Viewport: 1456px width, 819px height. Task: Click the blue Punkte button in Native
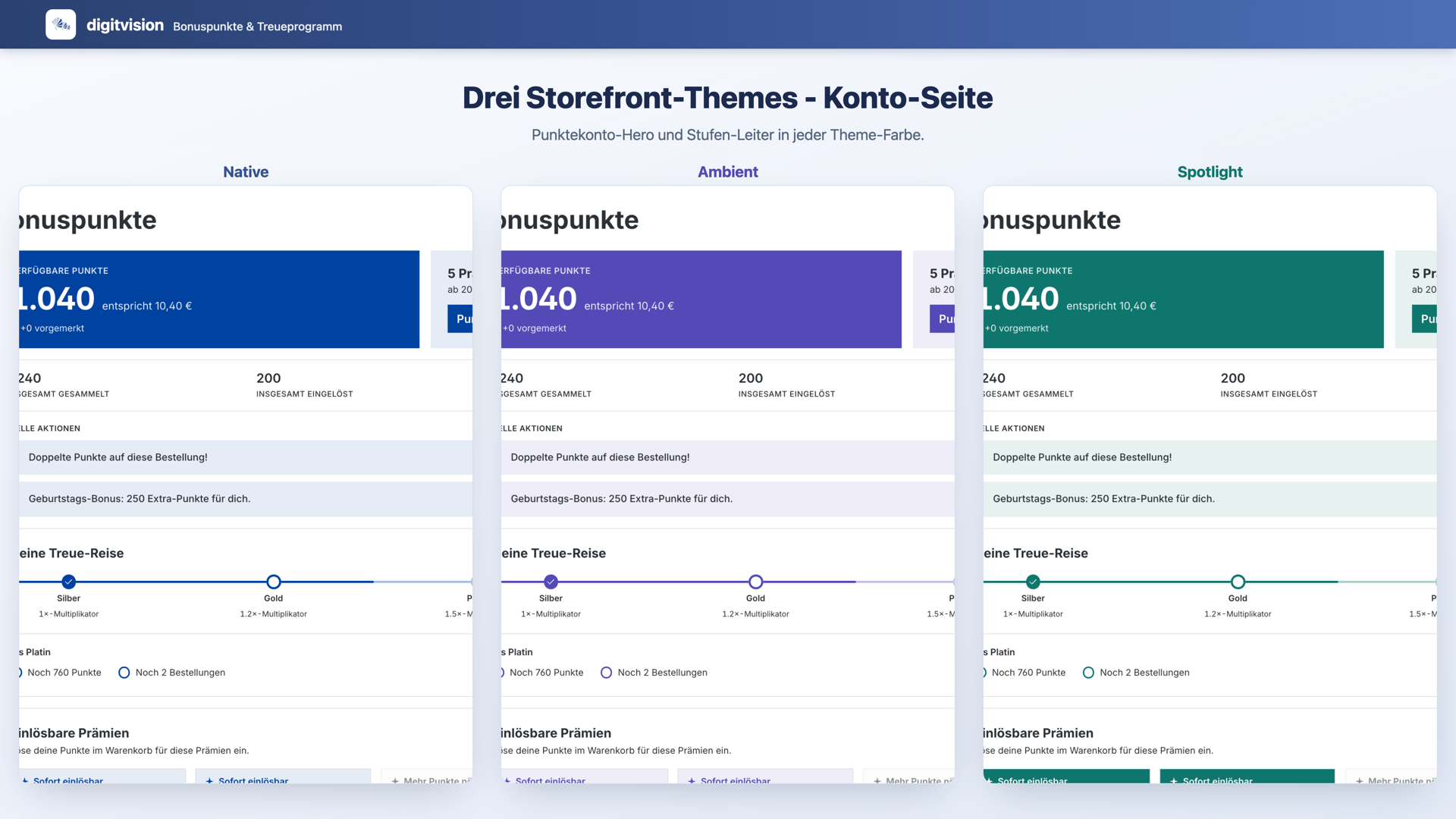(460, 318)
